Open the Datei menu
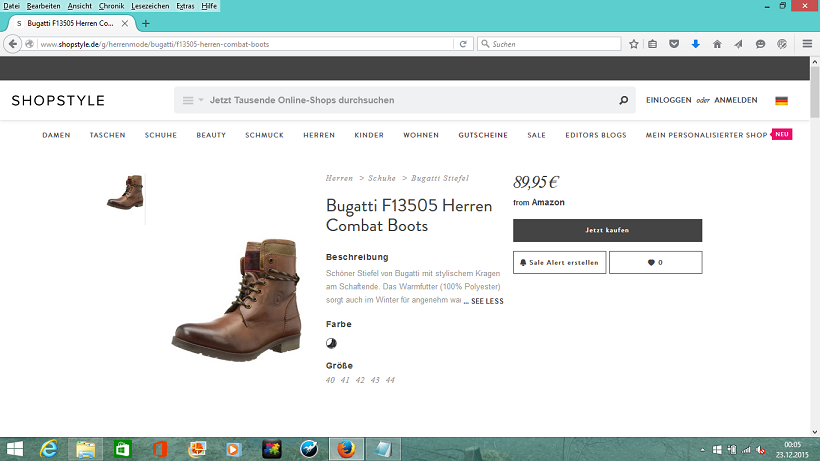Image resolution: width=820 pixels, height=461 pixels. [12, 6]
